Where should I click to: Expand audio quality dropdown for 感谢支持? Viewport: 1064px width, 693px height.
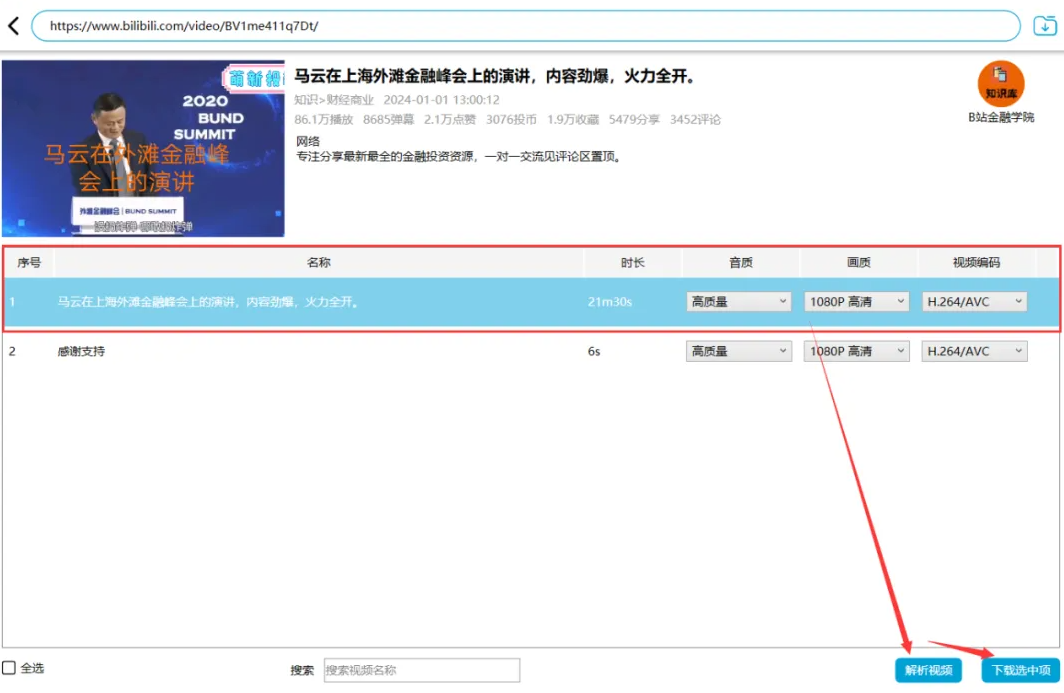738,351
